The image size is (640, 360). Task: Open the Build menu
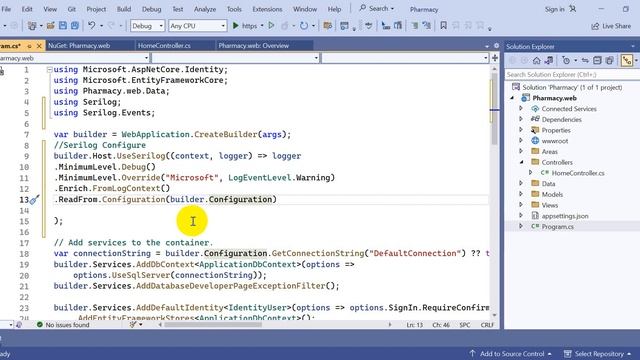(x=124, y=9)
